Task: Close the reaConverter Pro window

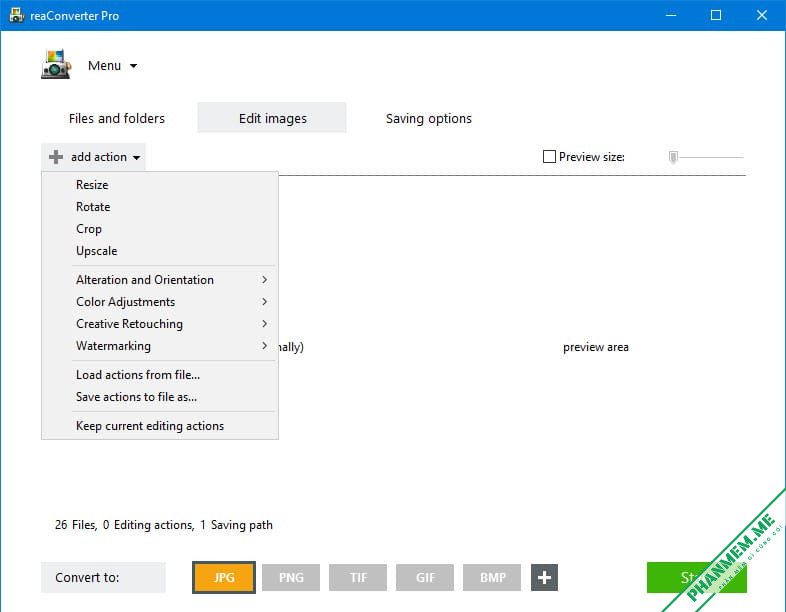Action: point(761,15)
